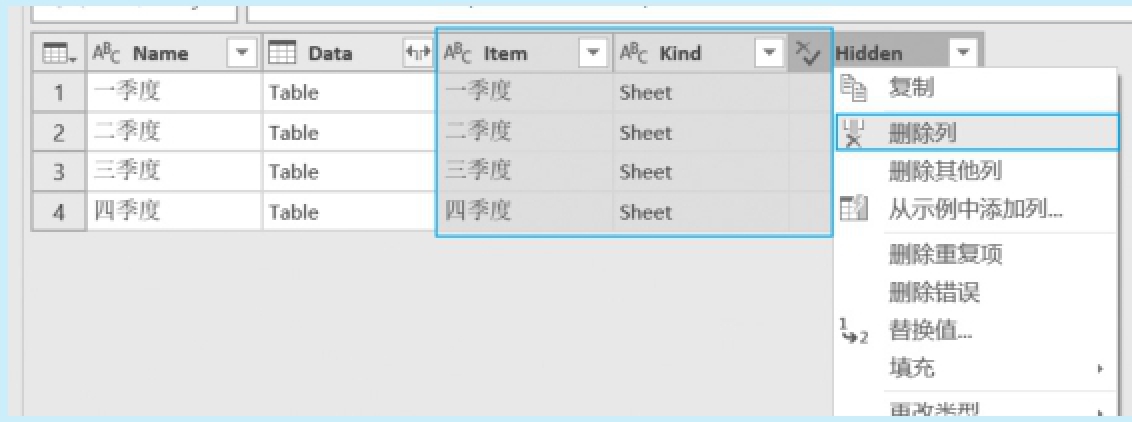Select row number 3 header
The height and width of the screenshot is (422, 1132).
[59, 172]
